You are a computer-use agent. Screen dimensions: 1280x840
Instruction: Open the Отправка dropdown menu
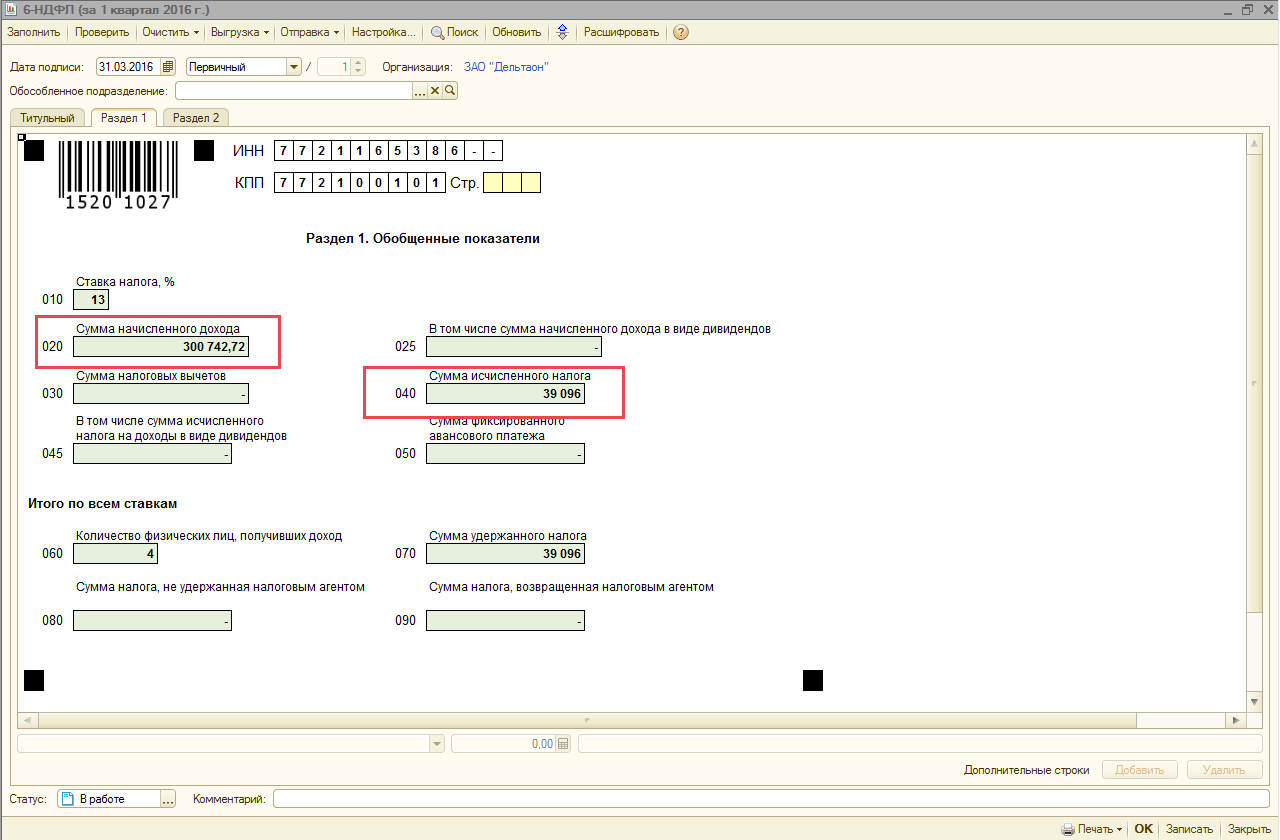[309, 32]
